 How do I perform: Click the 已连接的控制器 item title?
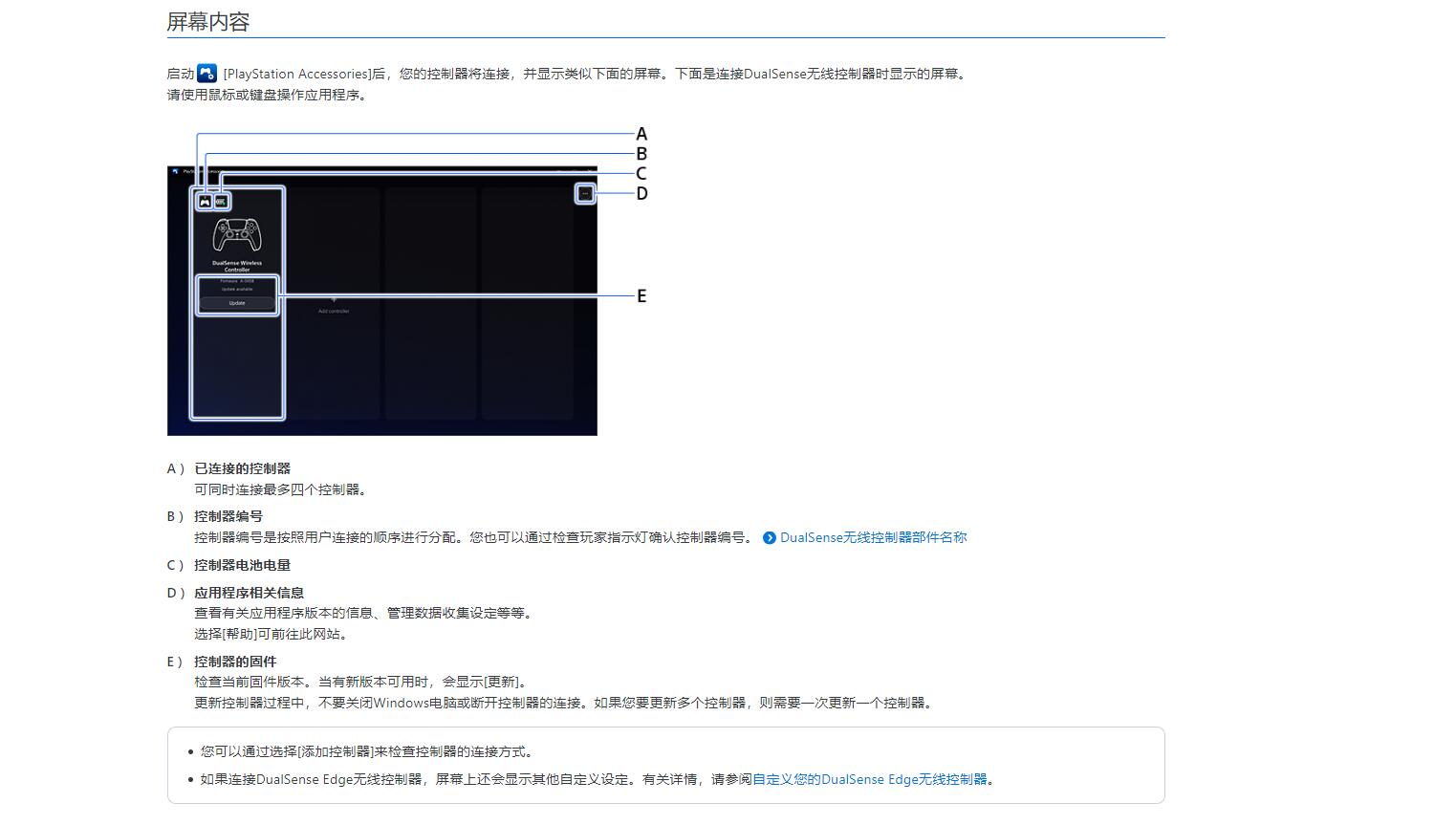(x=242, y=468)
